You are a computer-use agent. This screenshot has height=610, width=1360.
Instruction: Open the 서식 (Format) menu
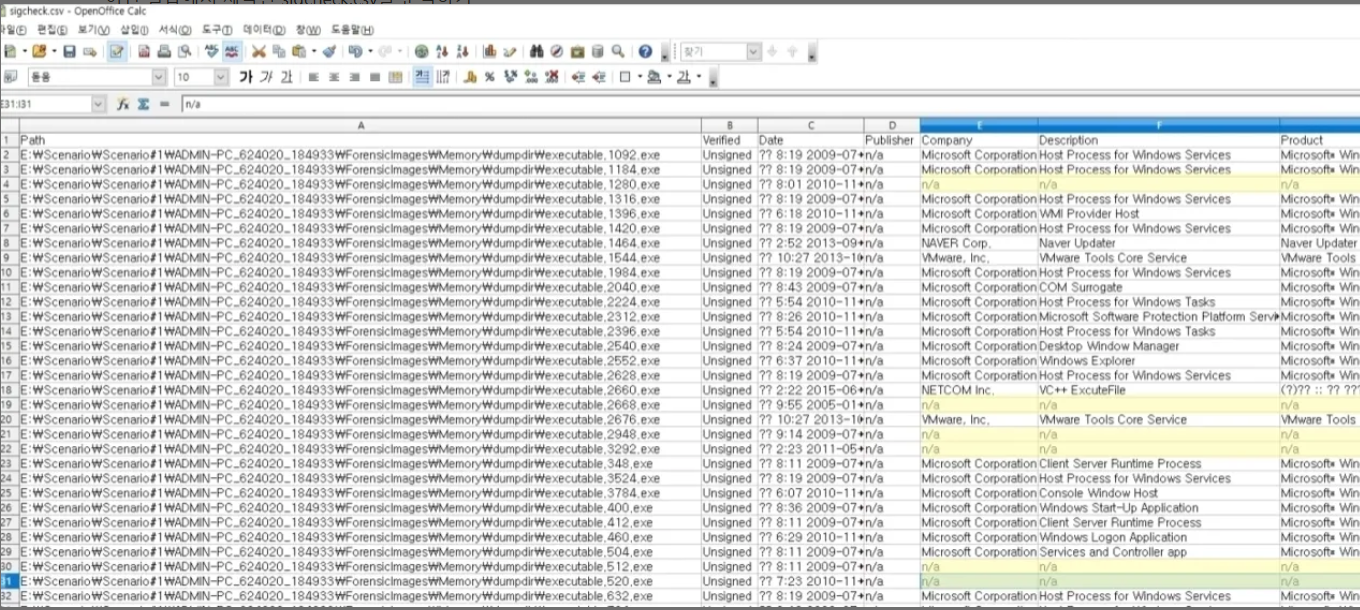click(175, 30)
